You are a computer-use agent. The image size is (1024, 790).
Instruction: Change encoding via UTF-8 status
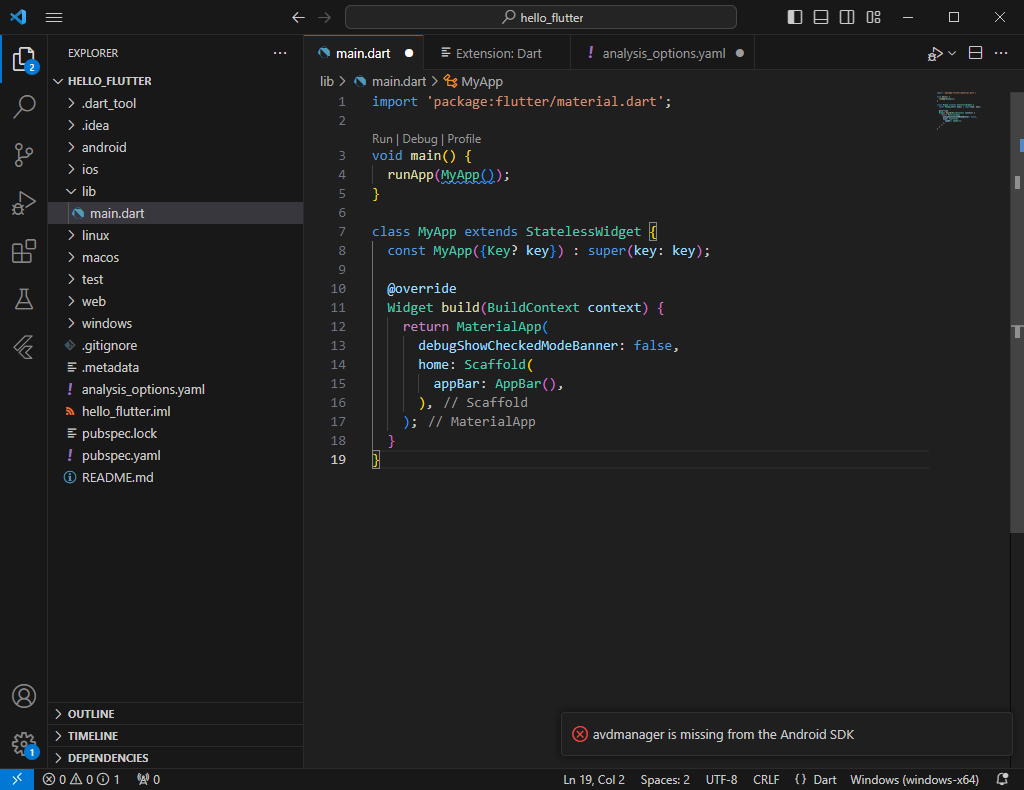coord(721,780)
